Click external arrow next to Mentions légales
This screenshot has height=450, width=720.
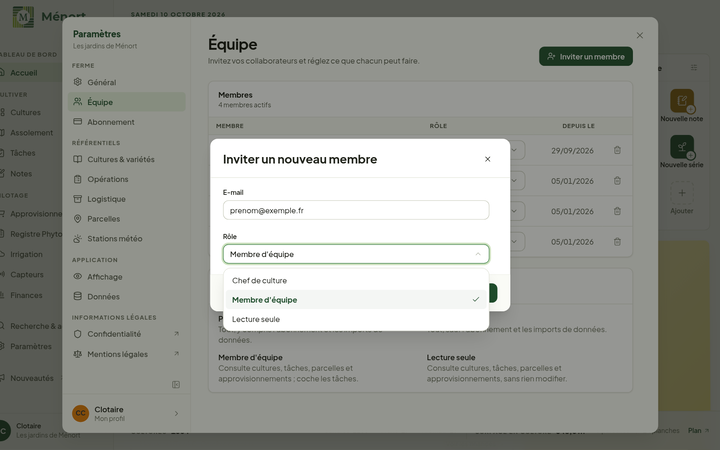176,354
